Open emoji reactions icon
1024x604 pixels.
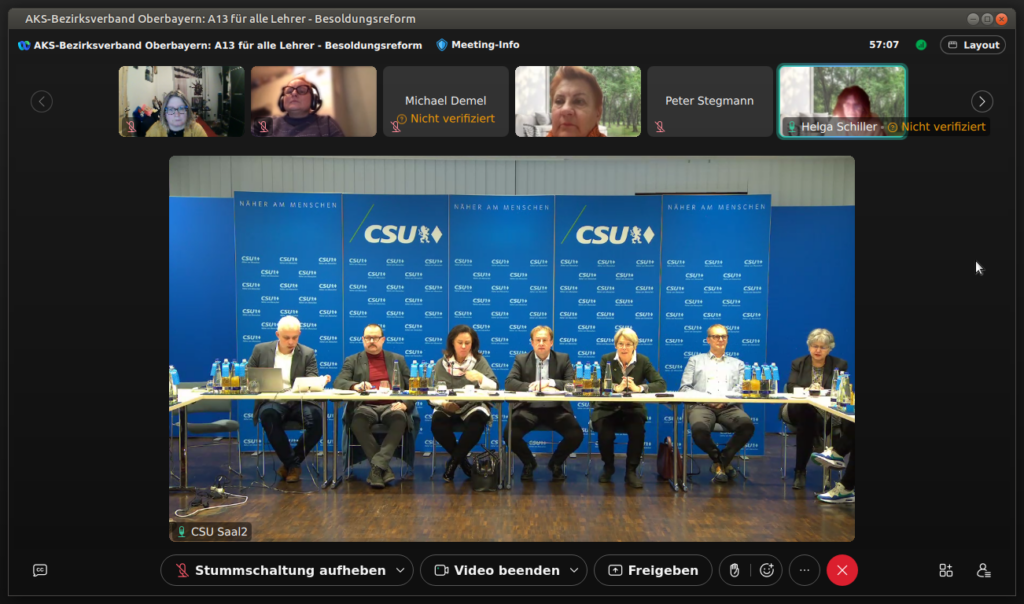tap(767, 570)
